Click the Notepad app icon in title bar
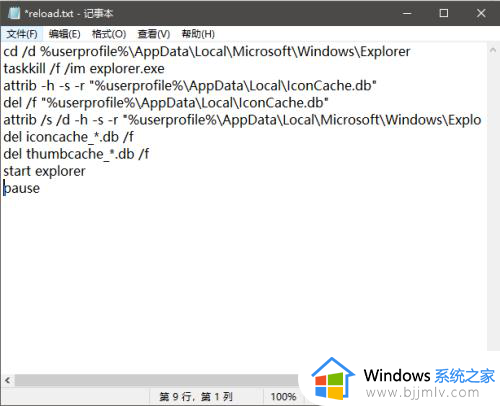The width and height of the screenshot is (500, 406). tap(14, 13)
